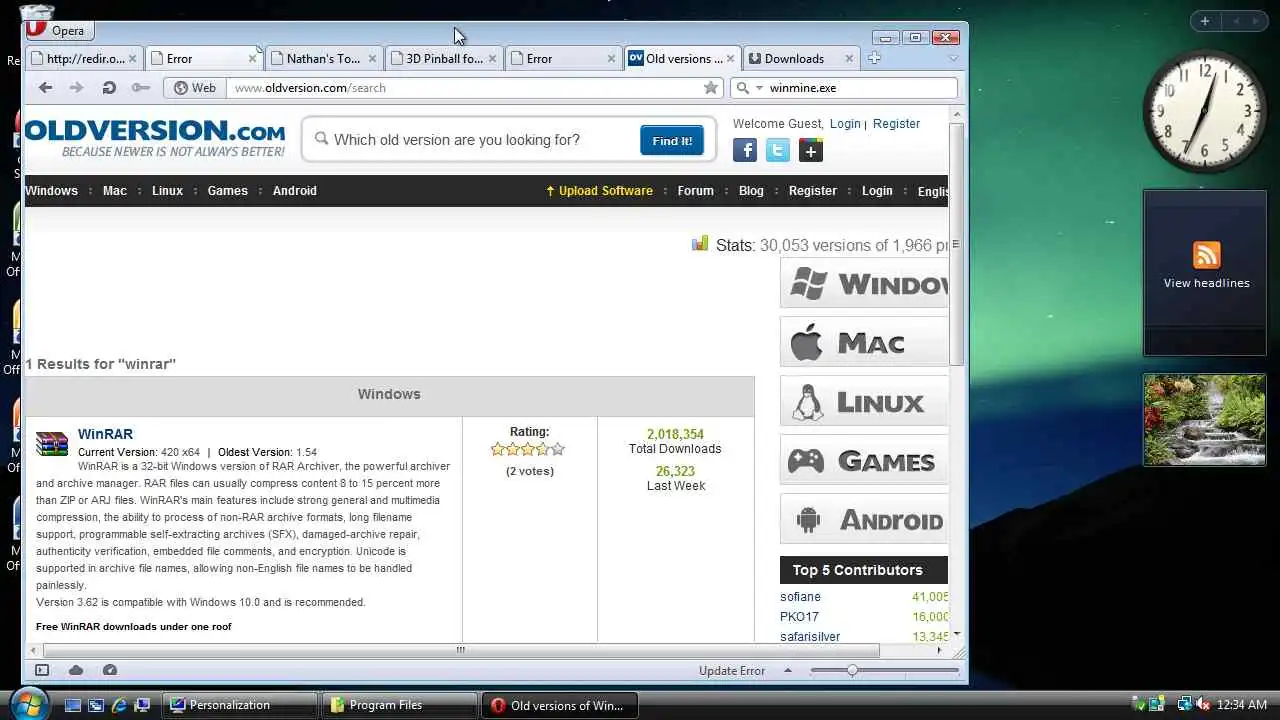Open the Personalization taskbar button

tap(240, 705)
